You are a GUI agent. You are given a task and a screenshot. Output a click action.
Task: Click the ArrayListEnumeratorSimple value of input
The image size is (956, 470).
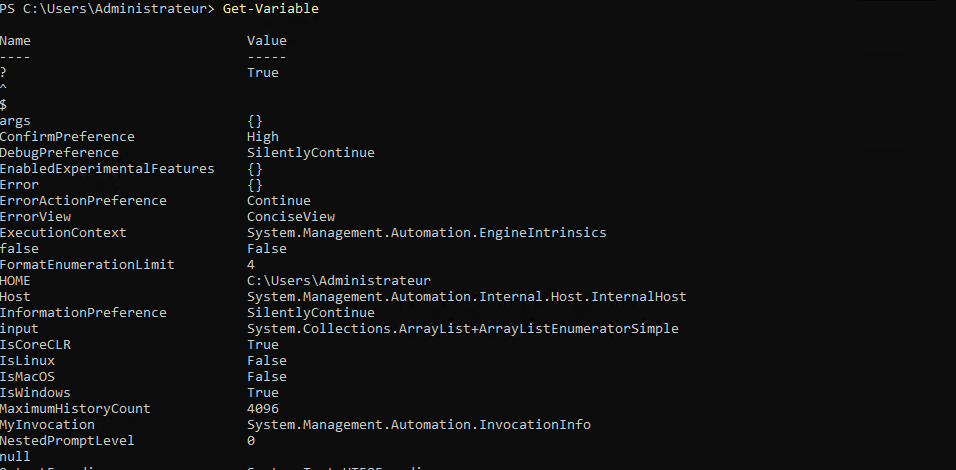point(462,329)
